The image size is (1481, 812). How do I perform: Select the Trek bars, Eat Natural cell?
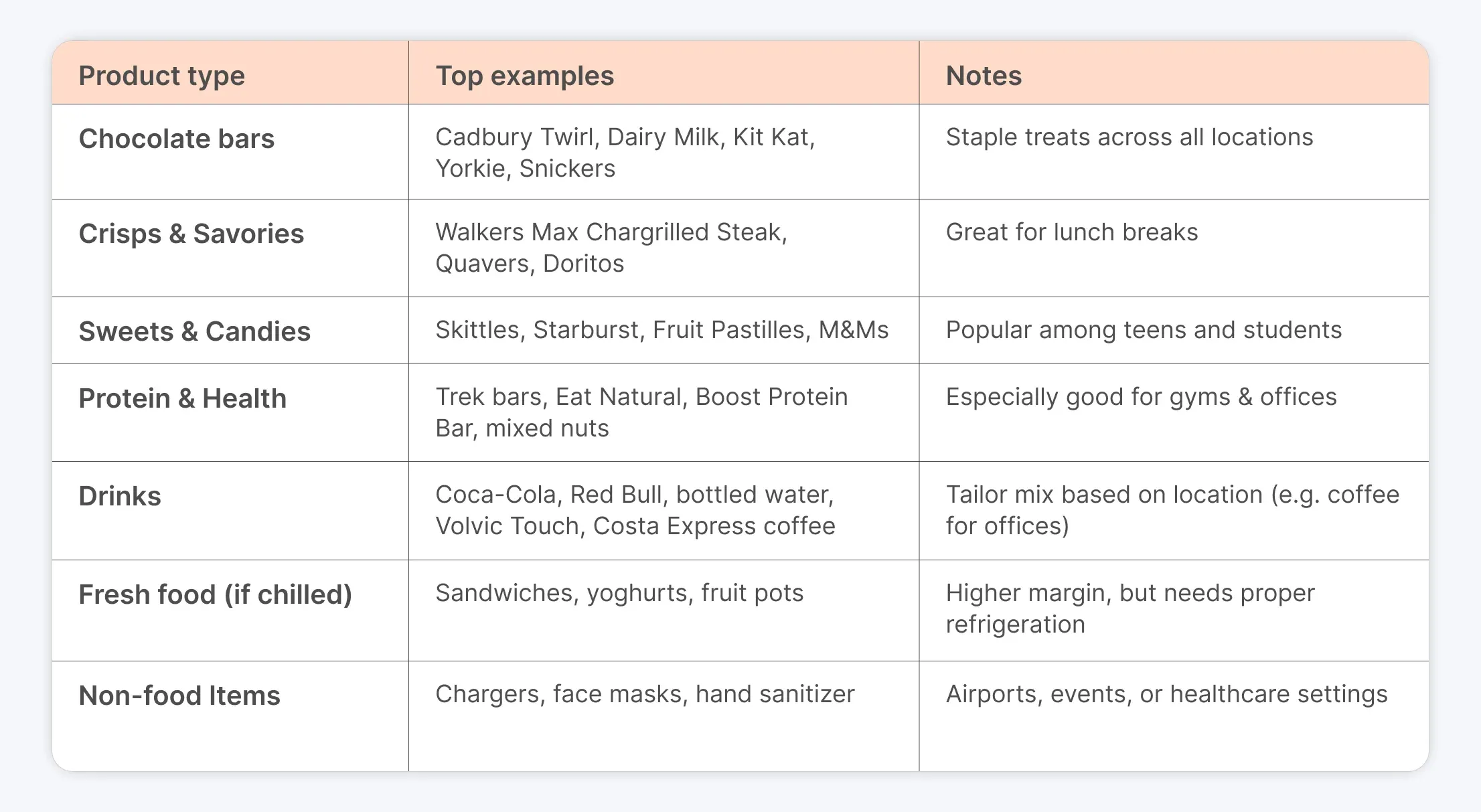click(x=641, y=412)
